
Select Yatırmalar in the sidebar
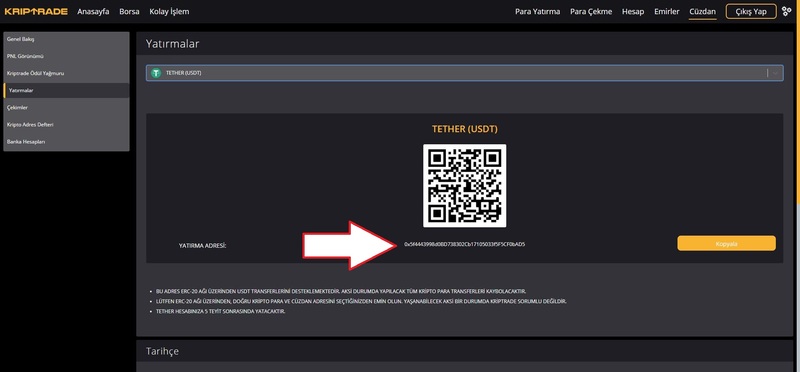(66, 90)
